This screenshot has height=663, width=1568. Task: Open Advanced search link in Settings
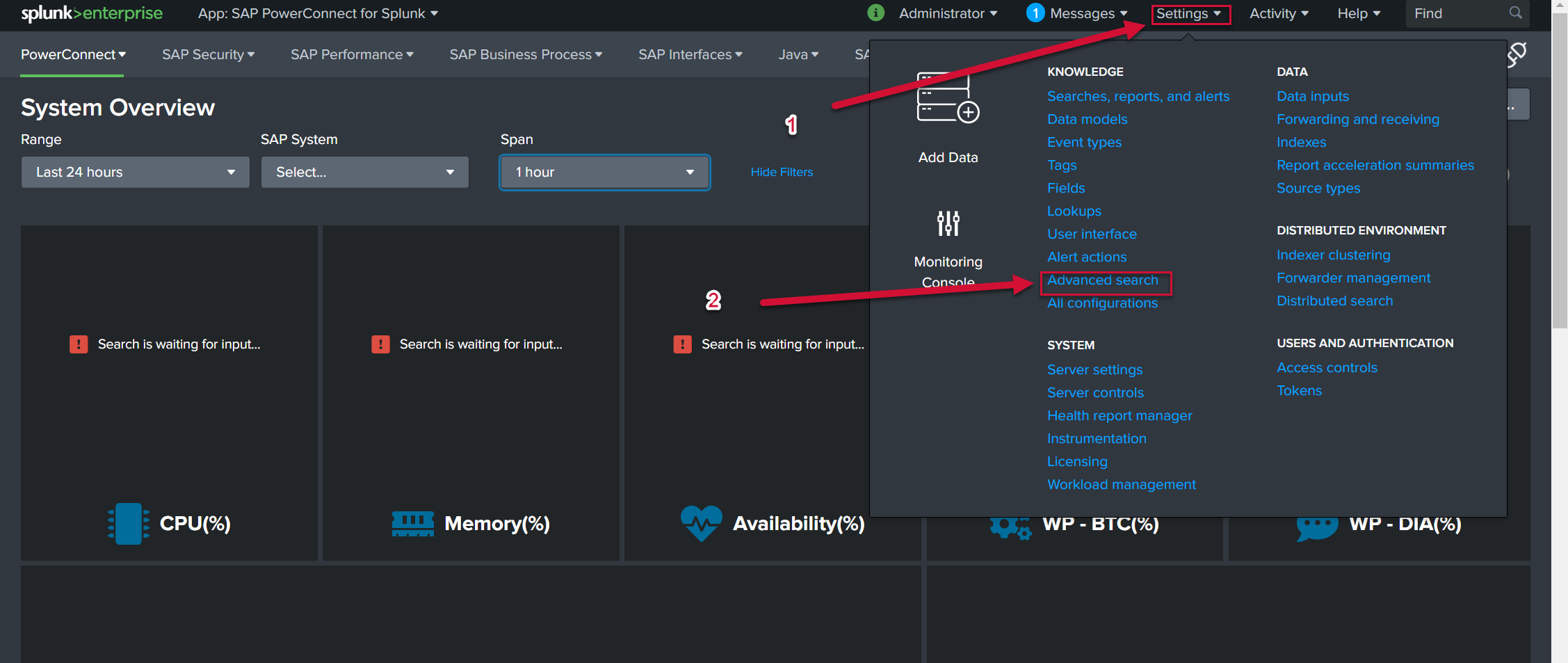point(1103,280)
